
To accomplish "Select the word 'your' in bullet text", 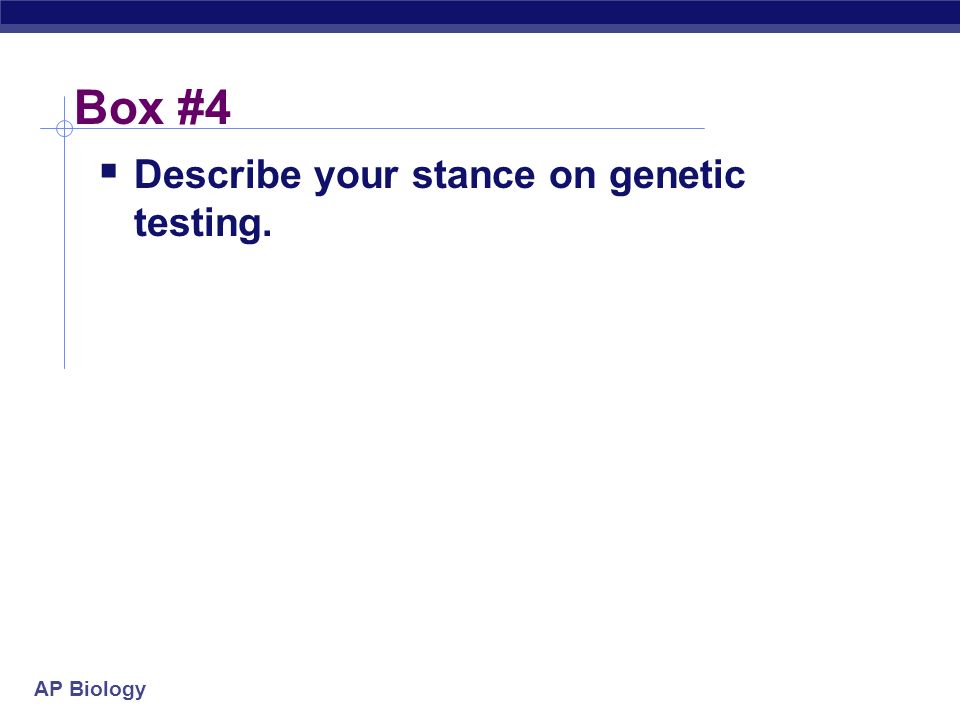I will pyautogui.click(x=356, y=178).
